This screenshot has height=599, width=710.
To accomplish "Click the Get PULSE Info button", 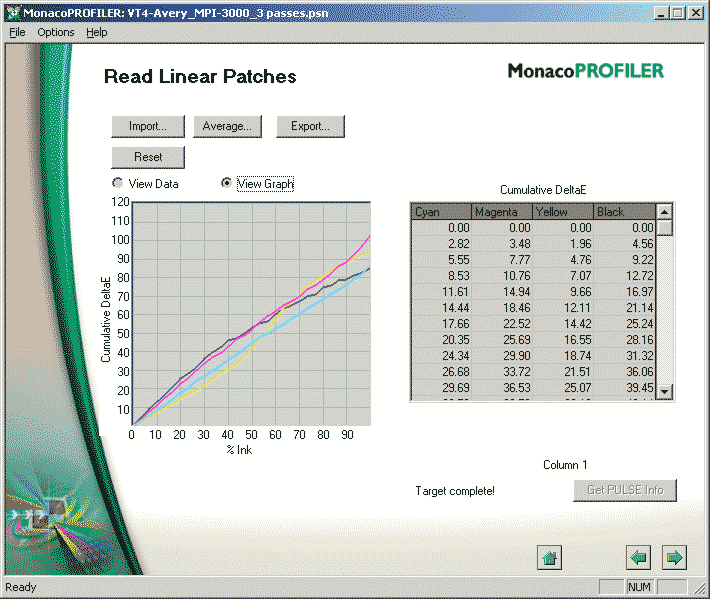I will (x=625, y=490).
